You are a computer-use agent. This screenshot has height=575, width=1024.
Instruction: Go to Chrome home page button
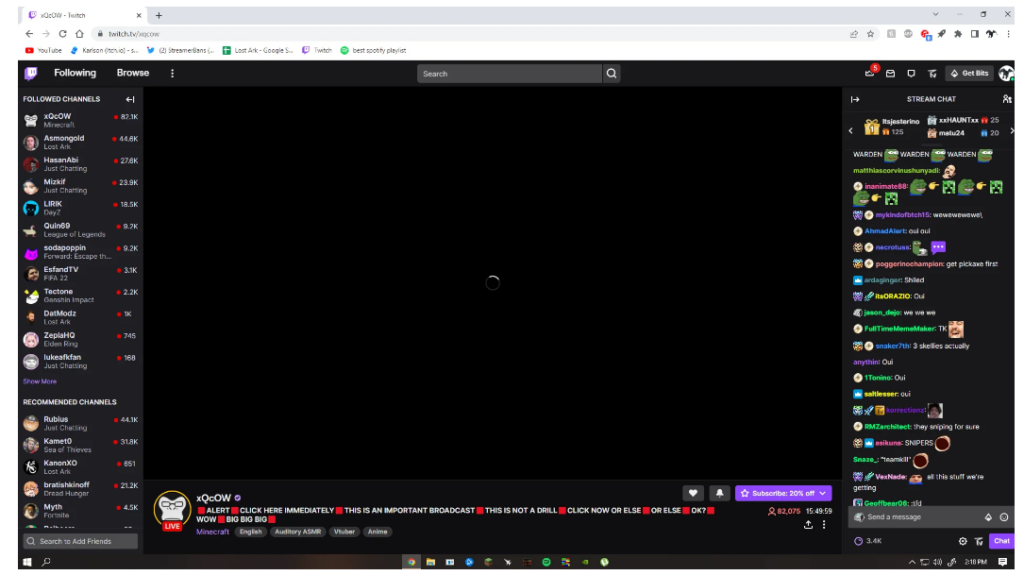(79, 34)
